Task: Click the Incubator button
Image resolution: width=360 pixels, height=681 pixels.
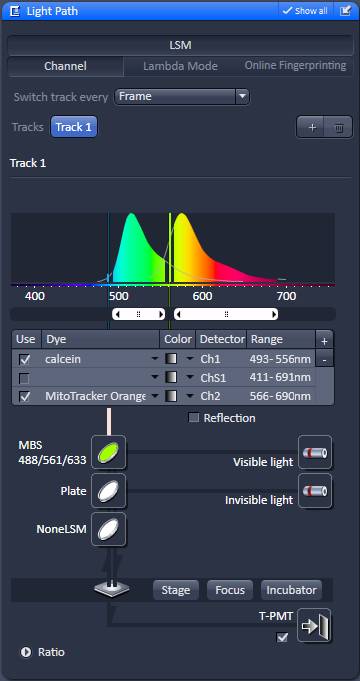Action: 291,590
